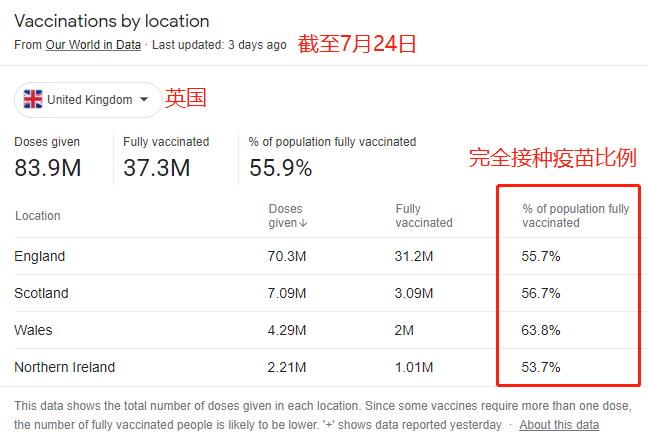Click the dropdown arrow beside United Kingdom
Viewport: 648px width, 439px height.
click(144, 99)
